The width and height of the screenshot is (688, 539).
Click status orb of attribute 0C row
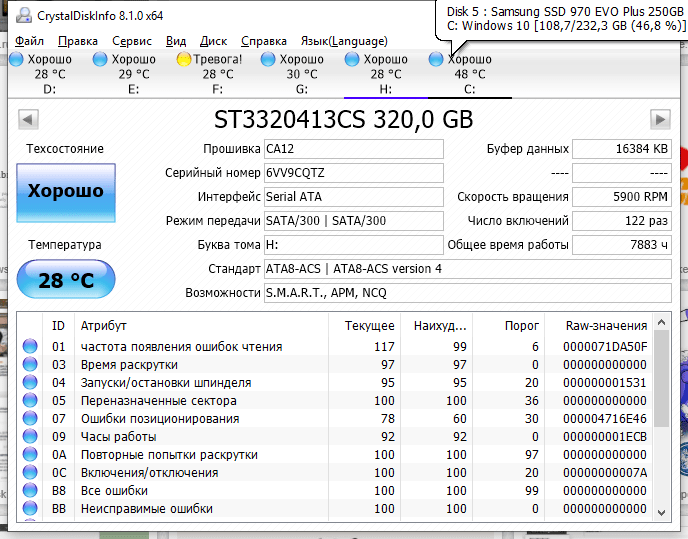coord(30,472)
